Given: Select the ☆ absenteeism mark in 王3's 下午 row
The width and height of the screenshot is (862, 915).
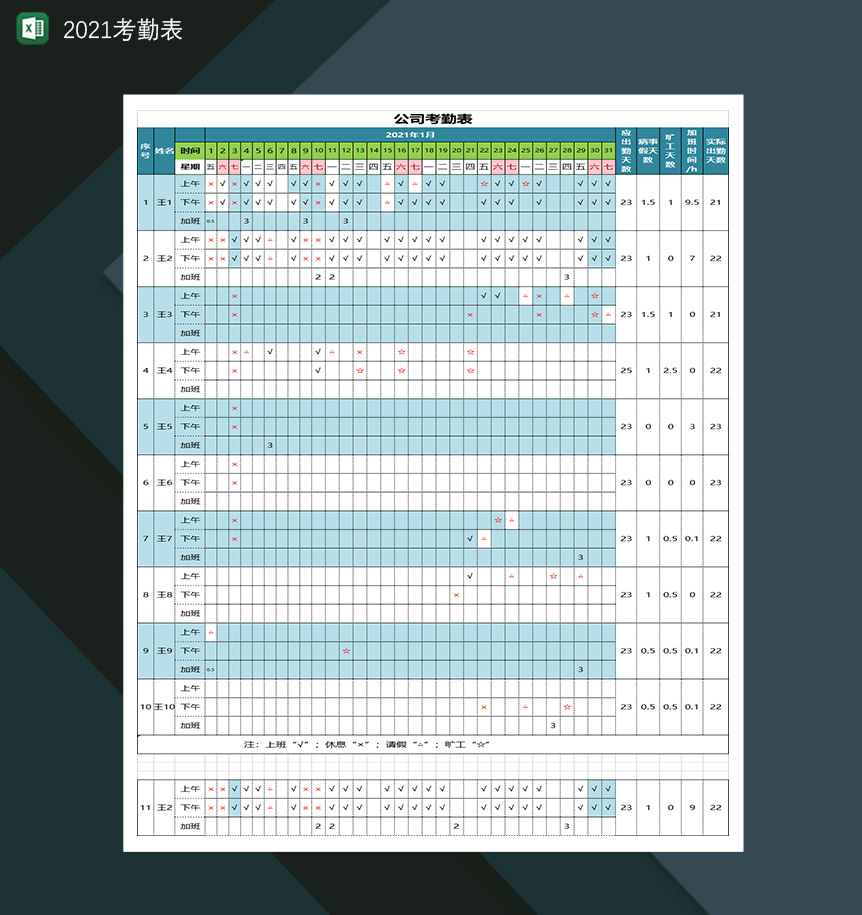Looking at the screenshot, I should (596, 315).
